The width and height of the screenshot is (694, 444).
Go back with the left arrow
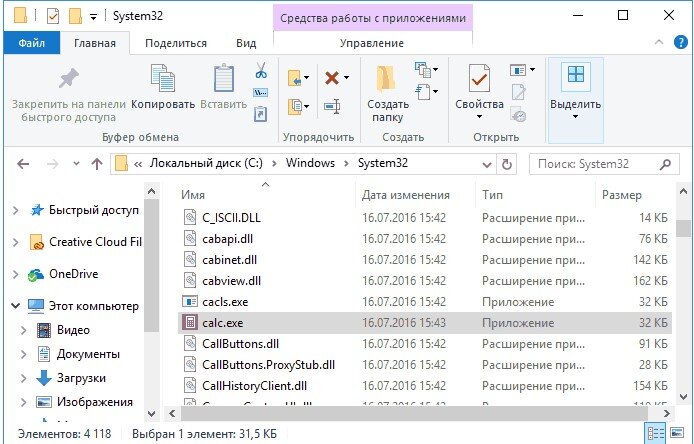(x=23, y=164)
